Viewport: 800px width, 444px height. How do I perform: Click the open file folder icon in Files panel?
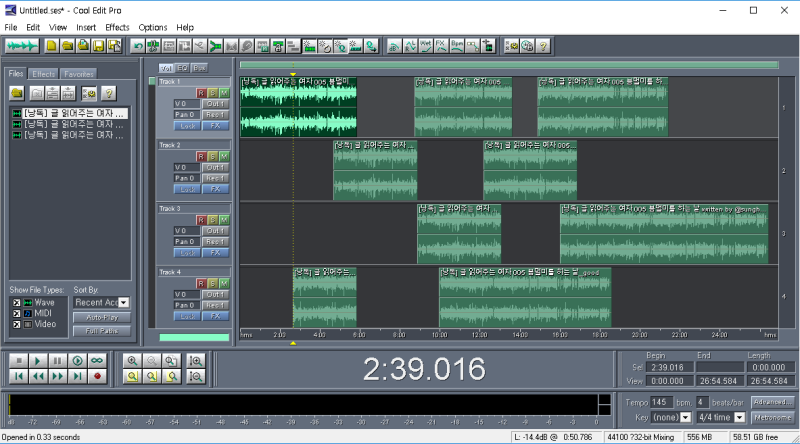pyautogui.click(x=18, y=93)
